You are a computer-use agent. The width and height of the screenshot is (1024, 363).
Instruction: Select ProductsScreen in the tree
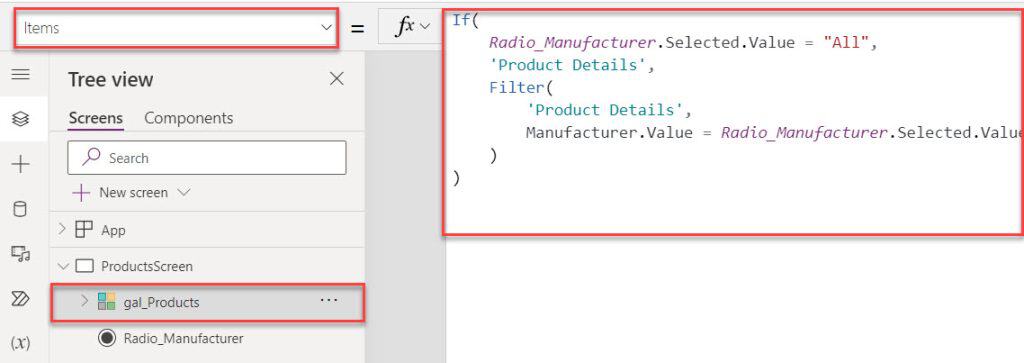(x=147, y=266)
